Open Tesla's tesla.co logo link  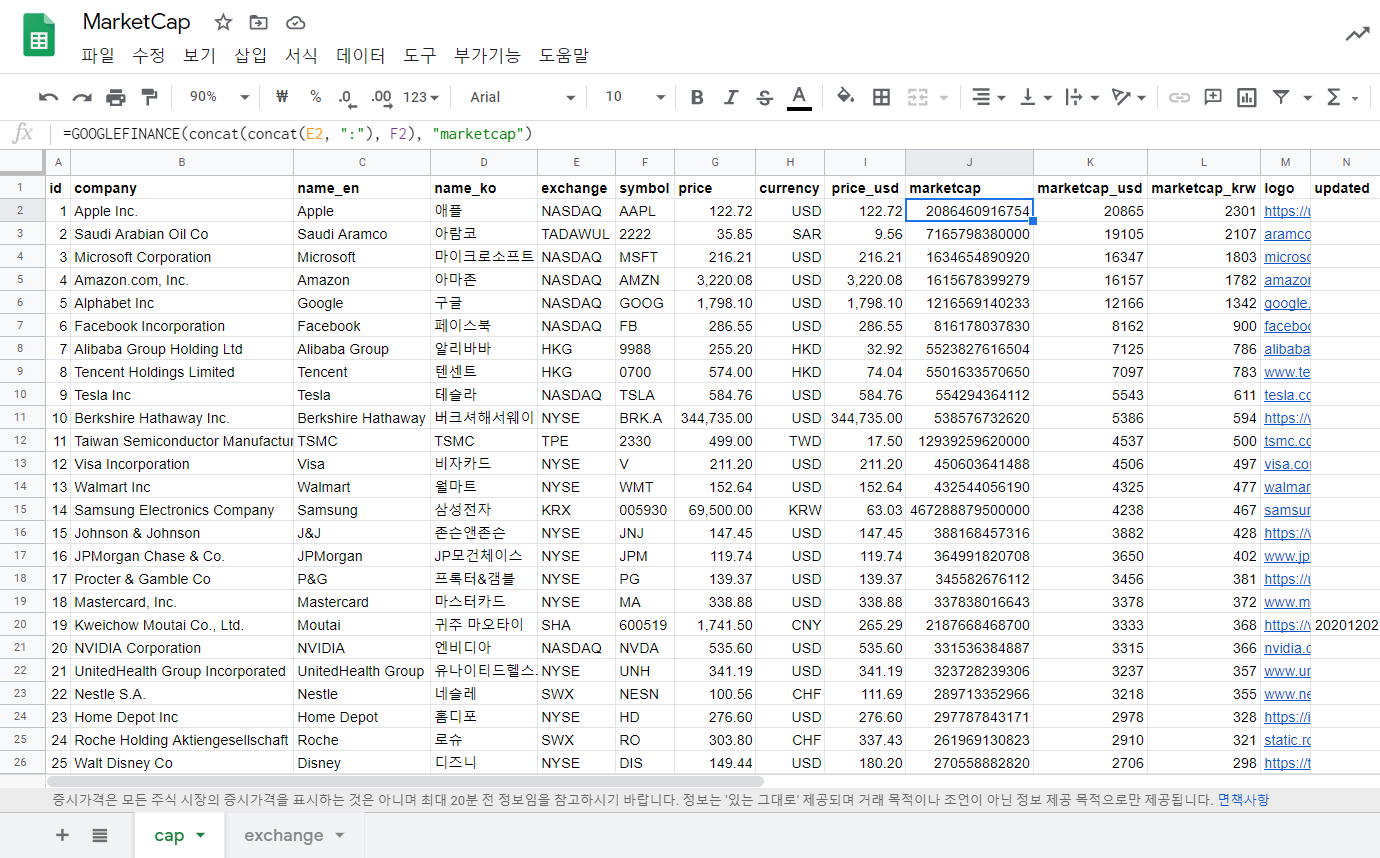[x=1287, y=395]
